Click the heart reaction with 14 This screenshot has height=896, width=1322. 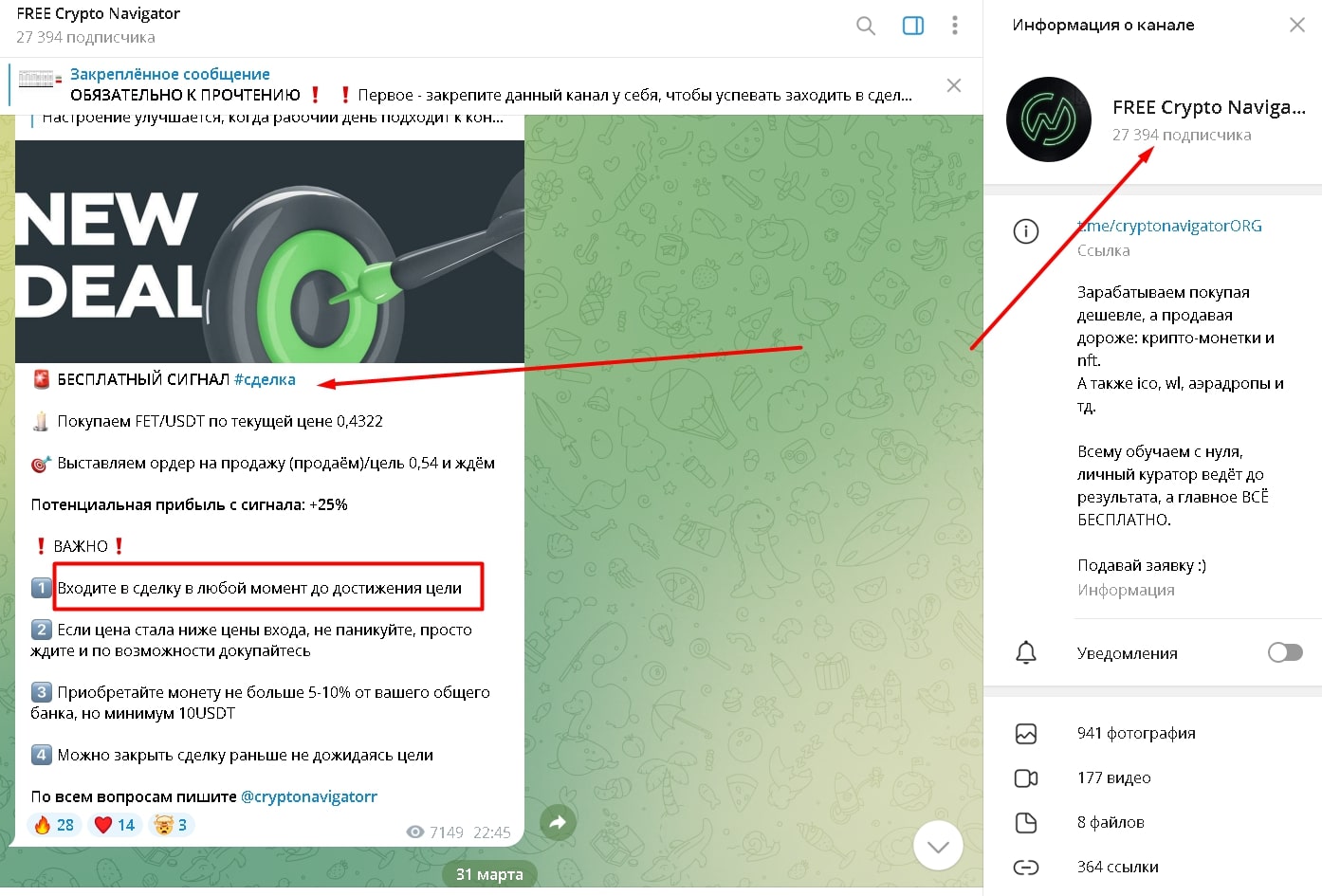click(115, 825)
